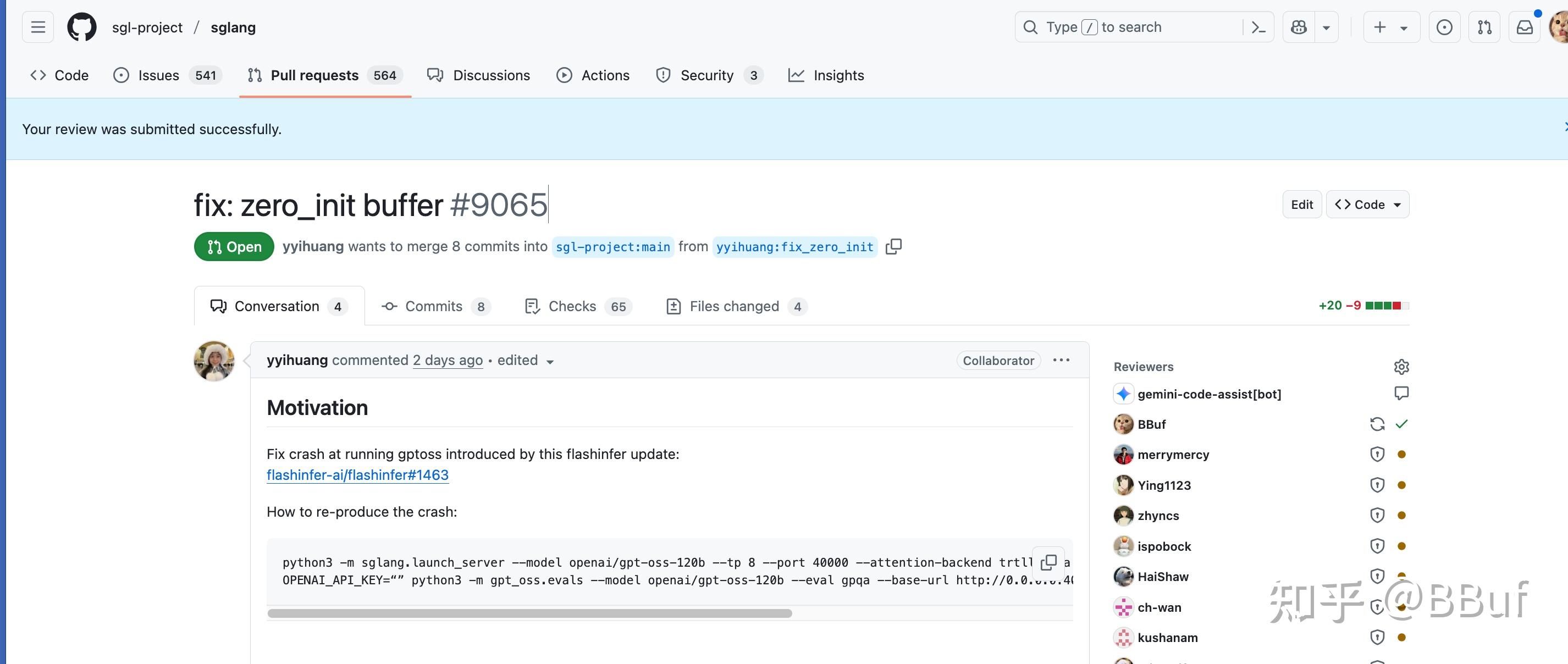
Task: Open the issues inbox icon in header
Action: pos(1444,27)
